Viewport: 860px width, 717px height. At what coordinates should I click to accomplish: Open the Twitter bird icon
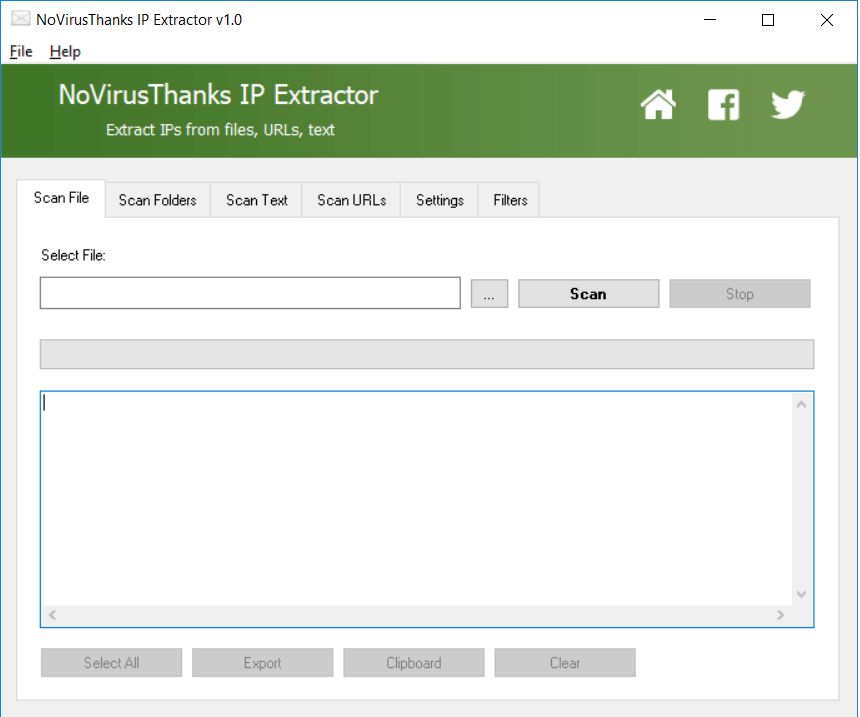coord(788,104)
